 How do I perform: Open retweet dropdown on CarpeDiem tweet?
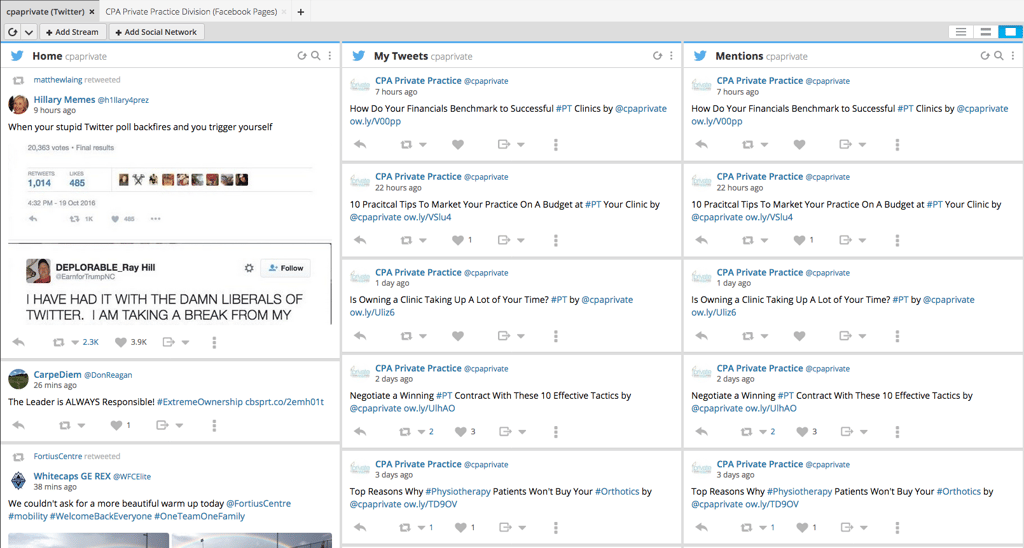pyautogui.click(x=81, y=426)
